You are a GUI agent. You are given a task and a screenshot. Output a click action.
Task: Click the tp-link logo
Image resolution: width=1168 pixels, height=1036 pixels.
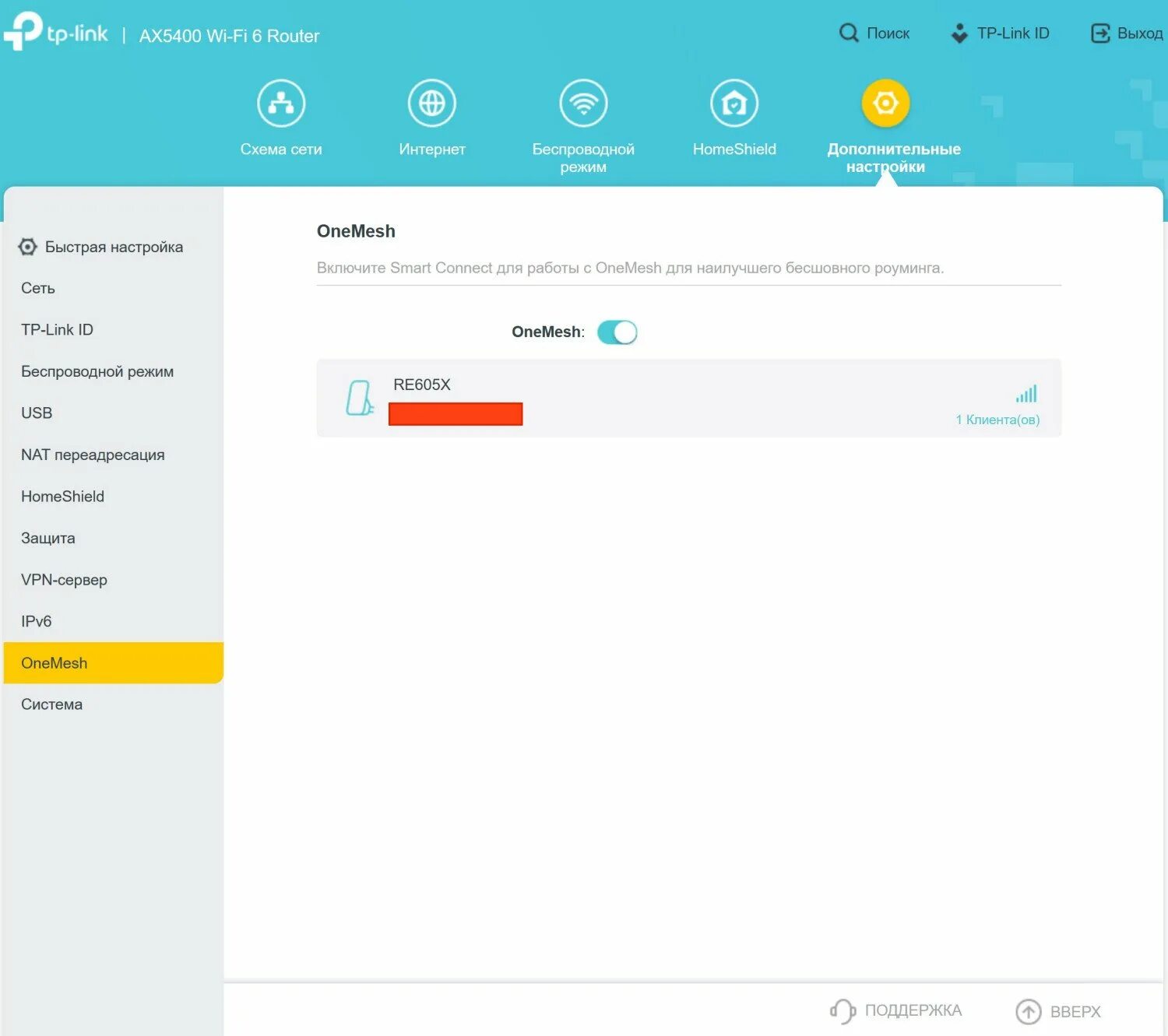pos(55,32)
